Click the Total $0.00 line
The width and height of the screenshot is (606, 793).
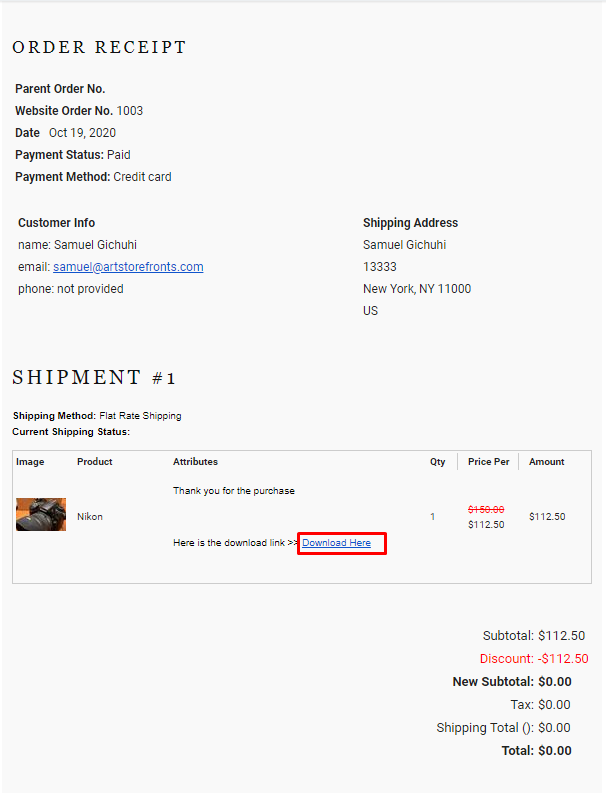tap(537, 751)
